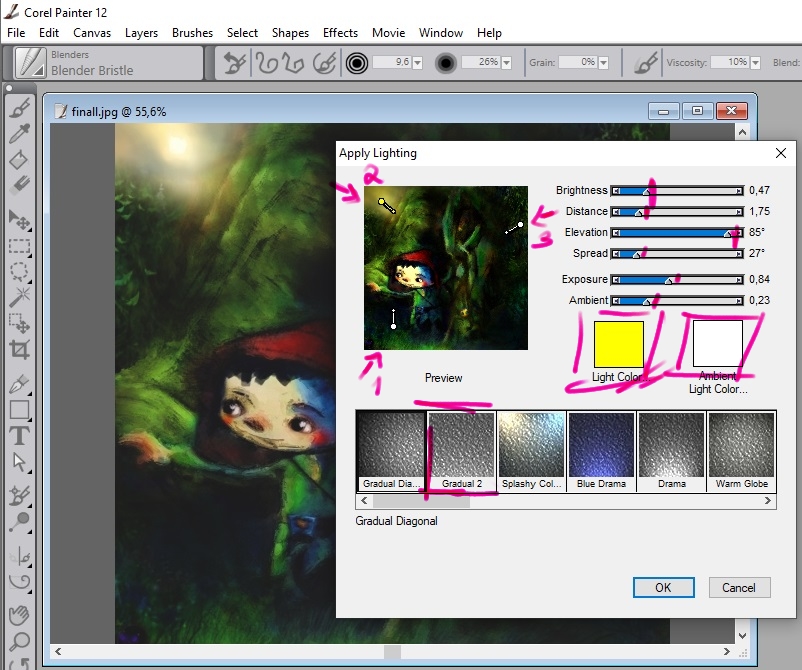Screen dimensions: 802x670
Task: Click right arrow of document horizontal scrollbar
Action: point(727,652)
